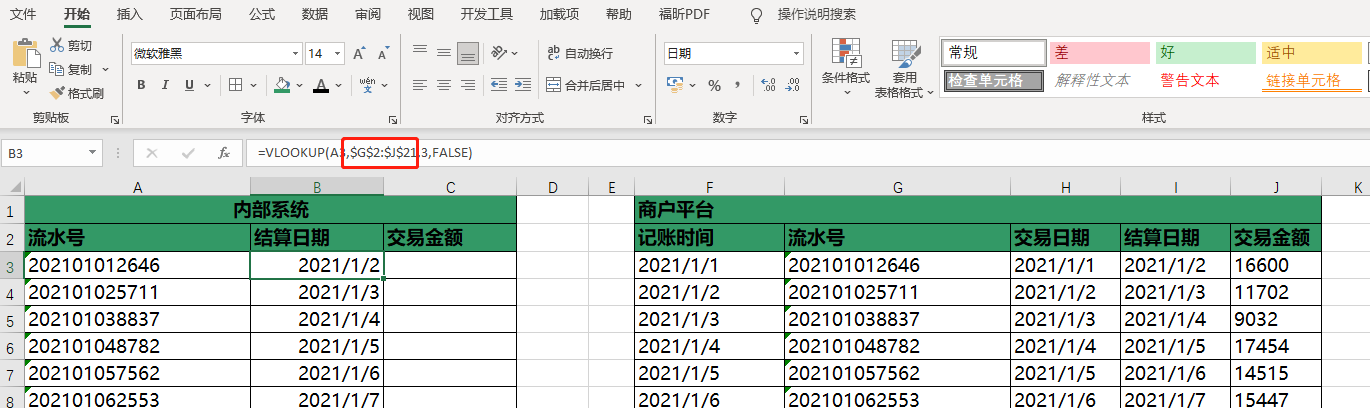This screenshot has height=408, width=1370.
Task: Open Conditional Formatting (条件格式)
Action: [x=846, y=67]
